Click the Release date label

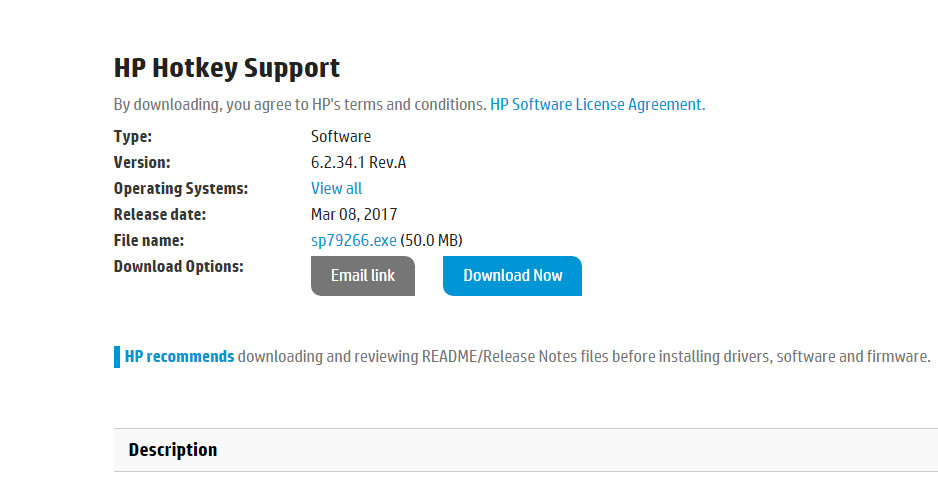coord(160,214)
